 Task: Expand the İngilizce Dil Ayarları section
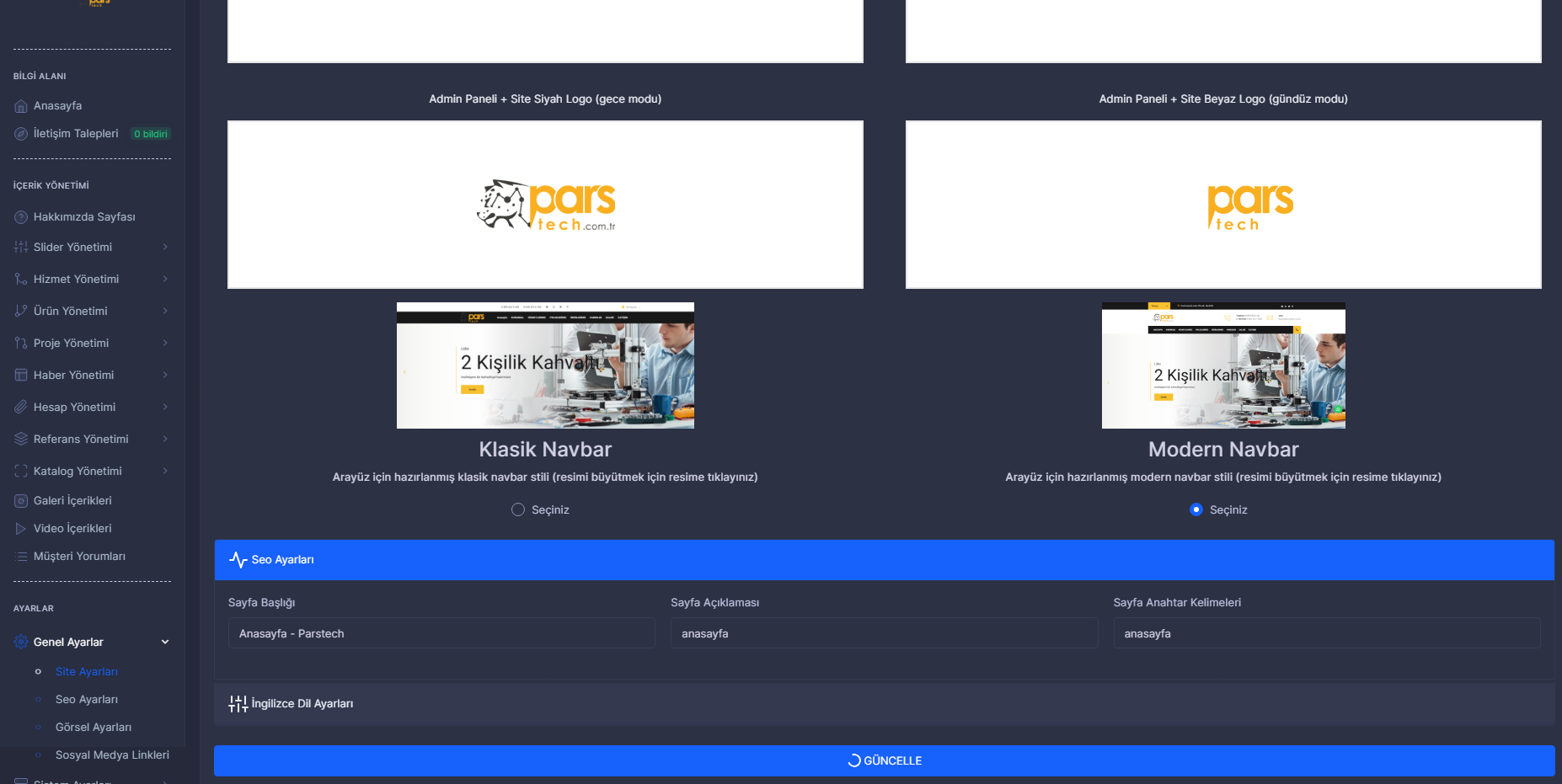[x=884, y=704]
